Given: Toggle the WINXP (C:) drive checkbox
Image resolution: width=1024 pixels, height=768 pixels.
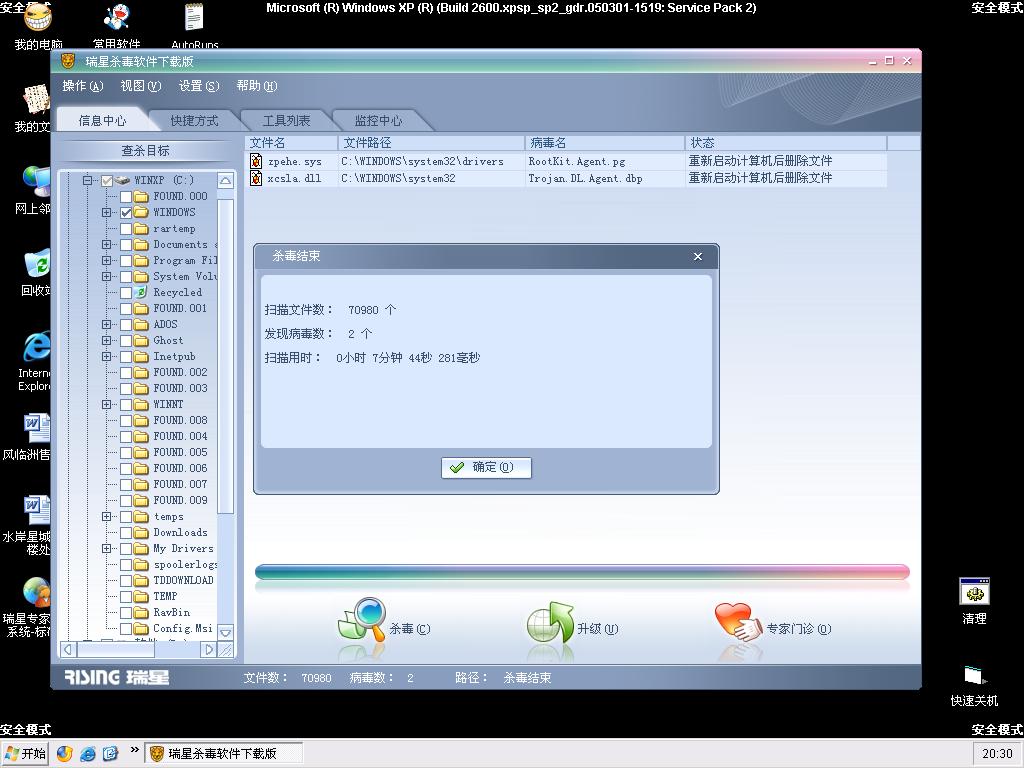Looking at the screenshot, I should coord(107,180).
